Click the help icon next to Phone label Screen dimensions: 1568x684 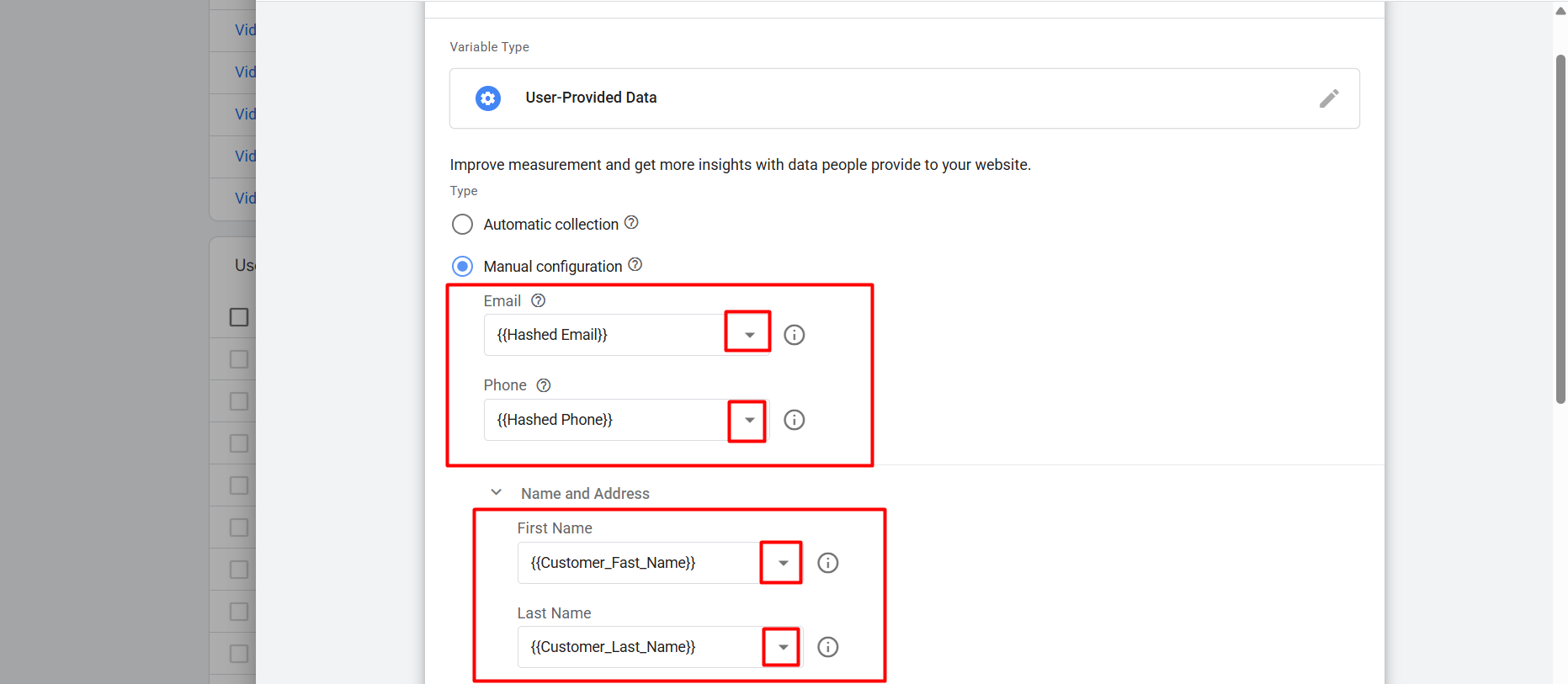click(x=544, y=385)
